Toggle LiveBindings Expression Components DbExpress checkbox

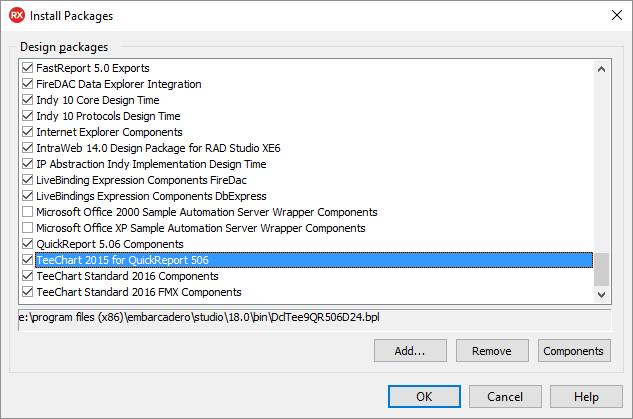tap(27, 195)
